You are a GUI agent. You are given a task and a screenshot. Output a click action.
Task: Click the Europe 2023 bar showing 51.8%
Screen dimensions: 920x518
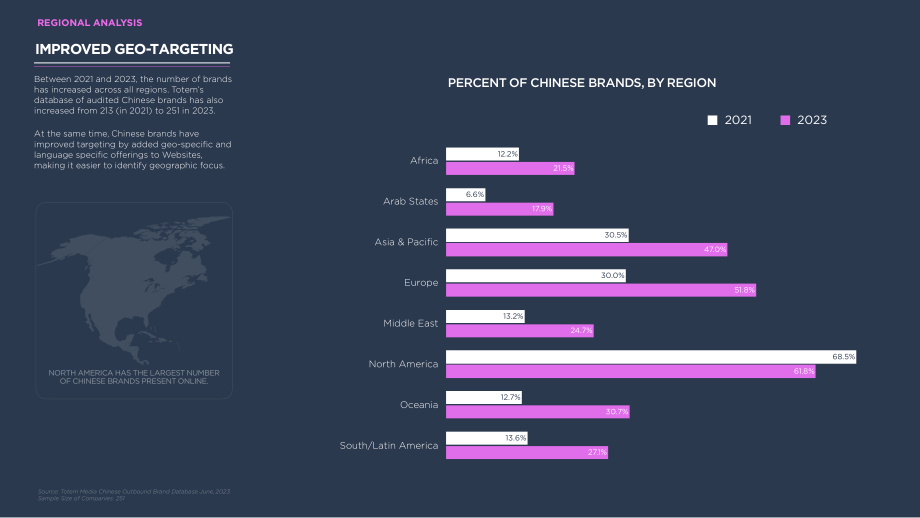tap(601, 290)
